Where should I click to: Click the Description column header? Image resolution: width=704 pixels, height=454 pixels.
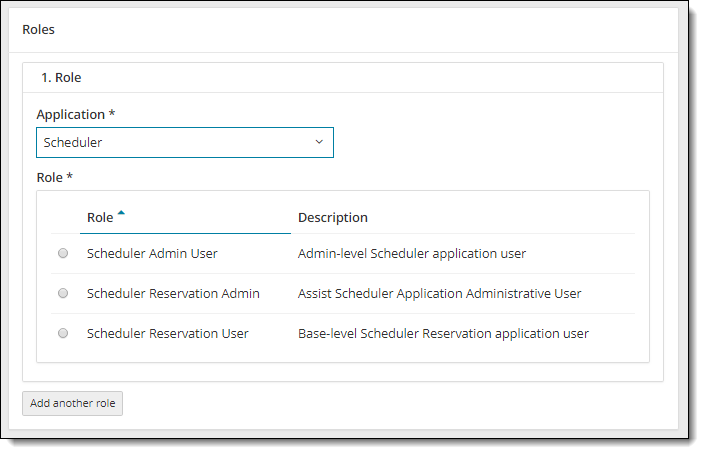[333, 218]
